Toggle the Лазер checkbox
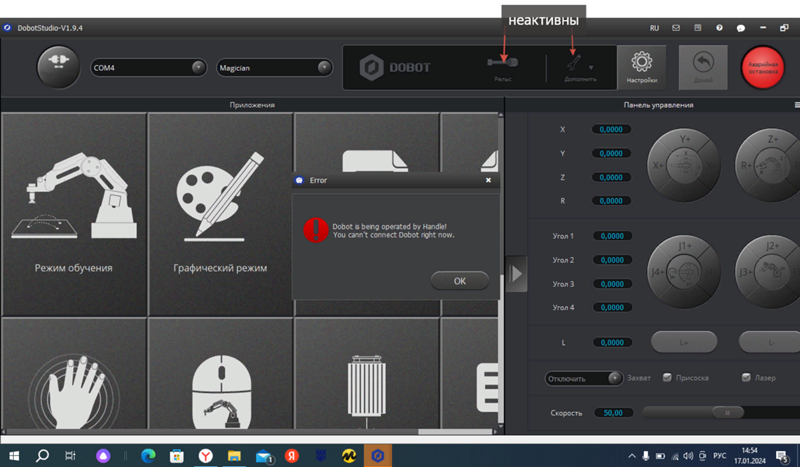Viewport: 800px width, 467px height. coord(745,378)
